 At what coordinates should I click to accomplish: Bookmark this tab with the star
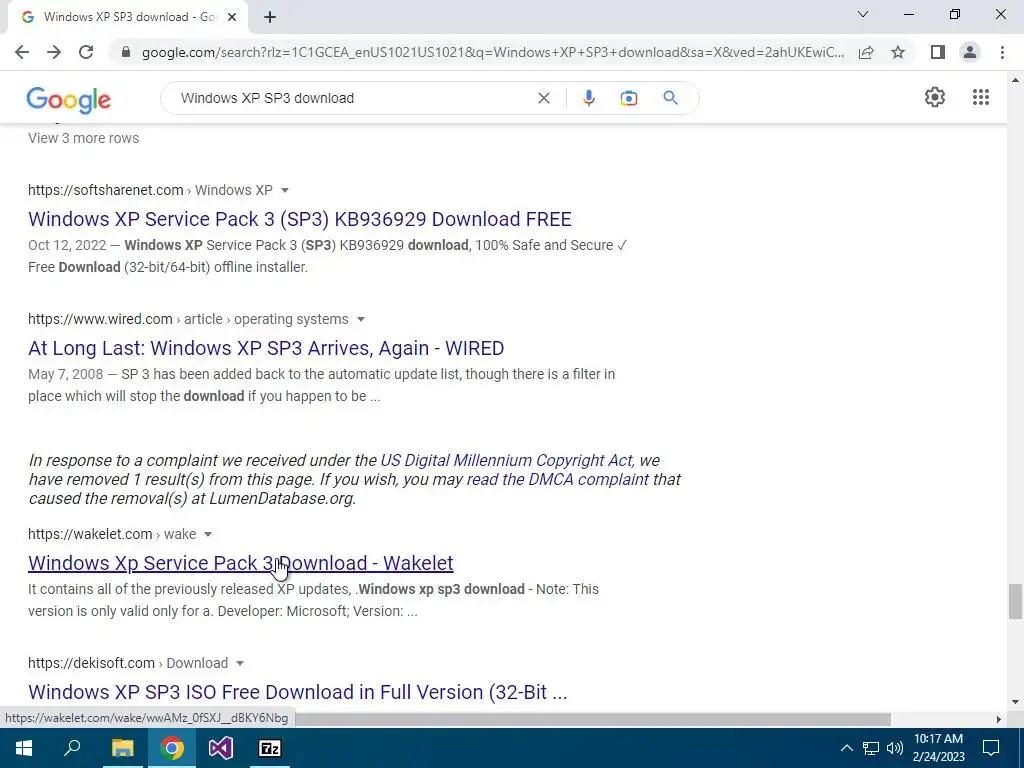pos(898,52)
